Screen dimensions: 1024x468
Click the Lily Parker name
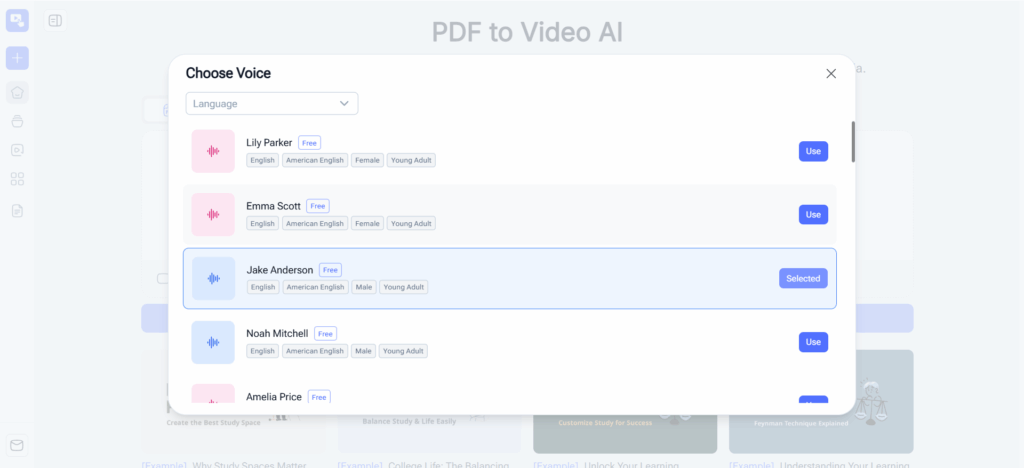click(269, 142)
